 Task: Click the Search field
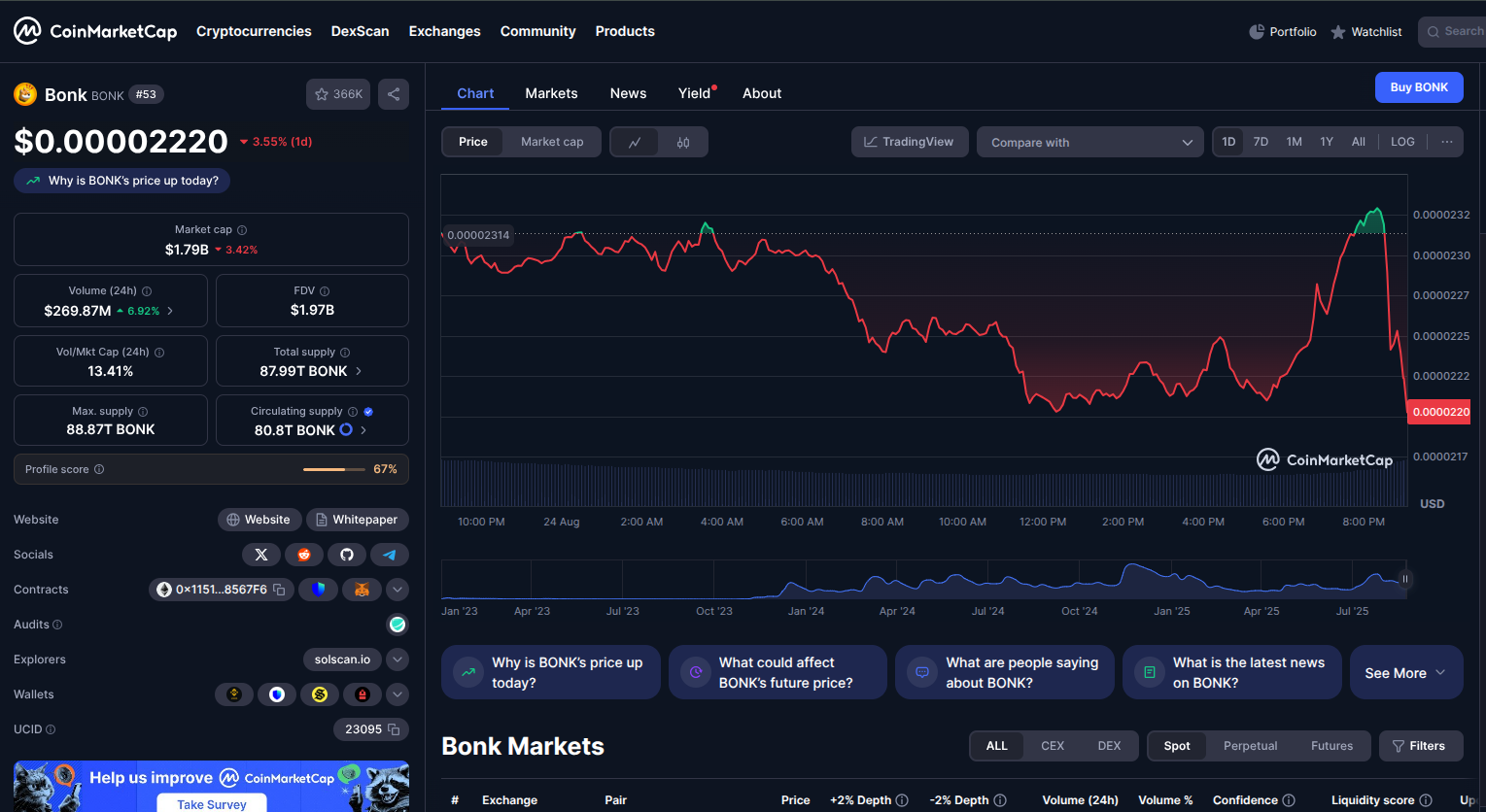pos(1452,32)
